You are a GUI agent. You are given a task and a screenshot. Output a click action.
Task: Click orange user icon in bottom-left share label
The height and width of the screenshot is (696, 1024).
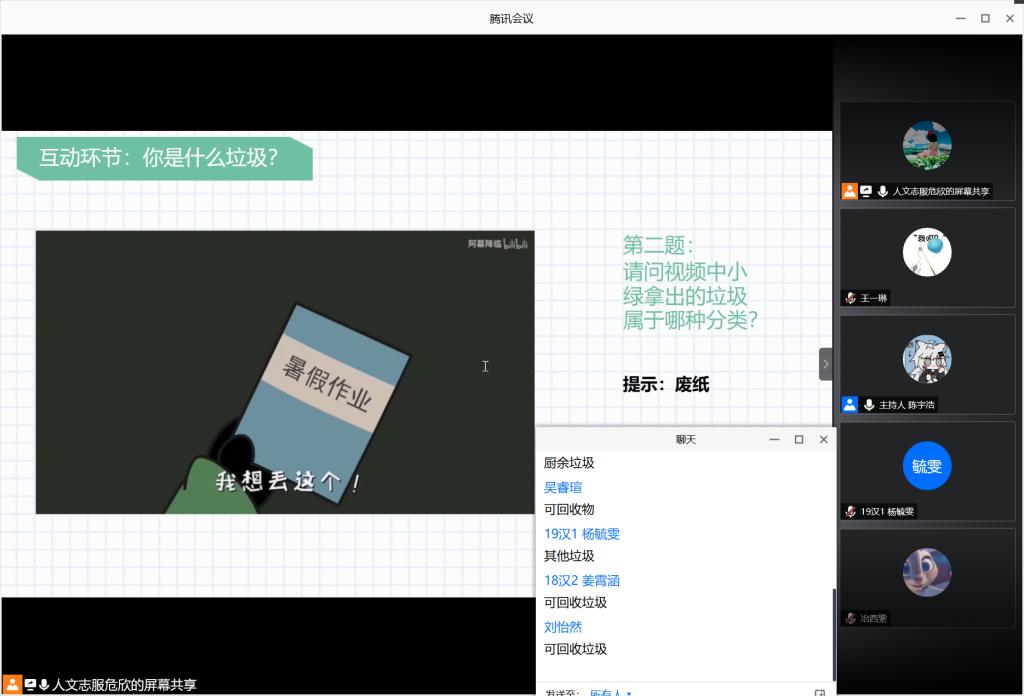13,685
